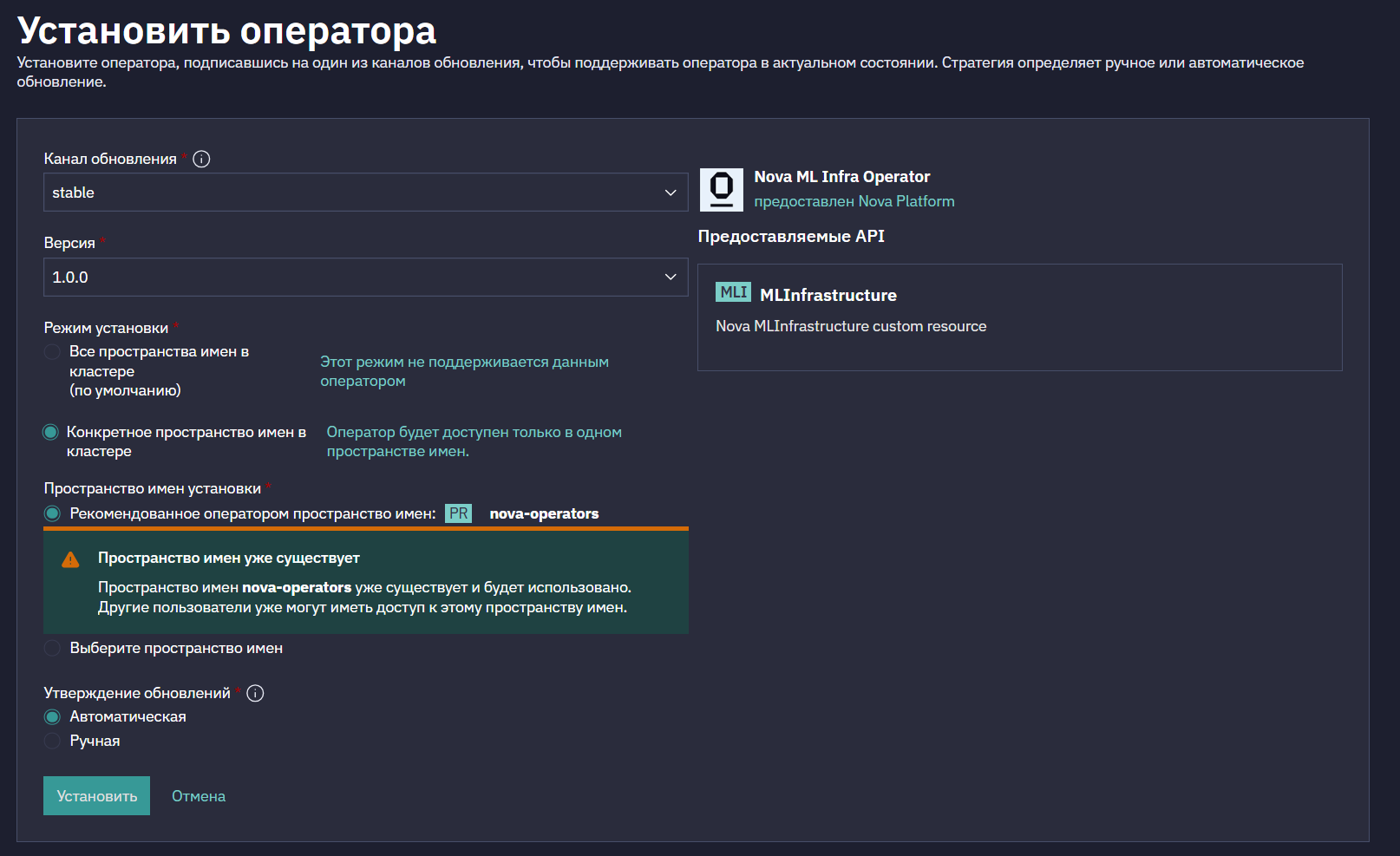
Task: Select Все пространства имен в кластере radio
Action: click(52, 351)
